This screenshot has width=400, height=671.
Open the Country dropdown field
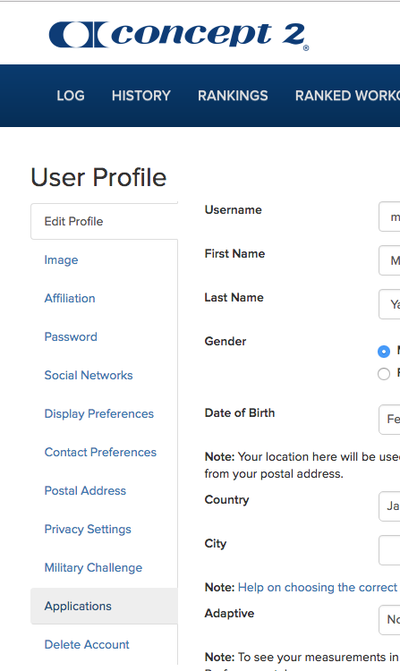[x=389, y=506]
